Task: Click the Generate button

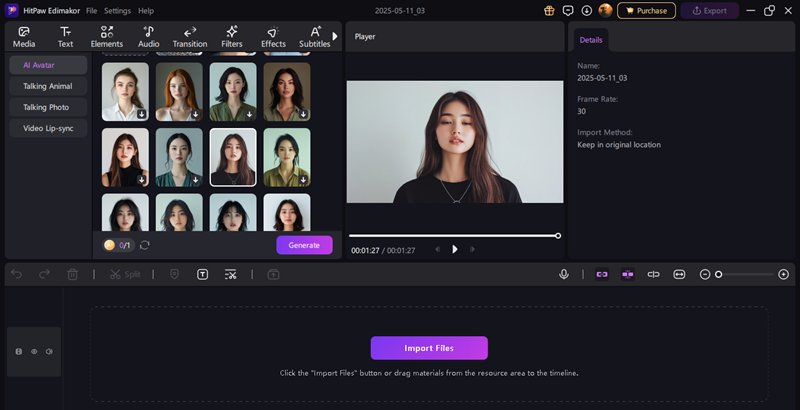Action: pos(304,245)
